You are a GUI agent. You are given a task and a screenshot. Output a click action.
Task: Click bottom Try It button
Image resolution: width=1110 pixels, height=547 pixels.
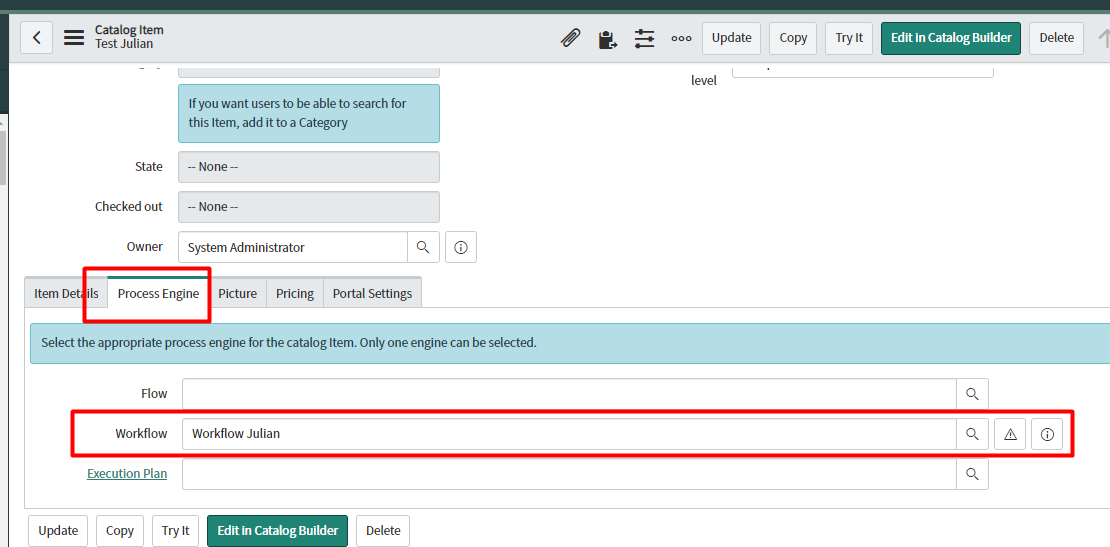pos(176,531)
